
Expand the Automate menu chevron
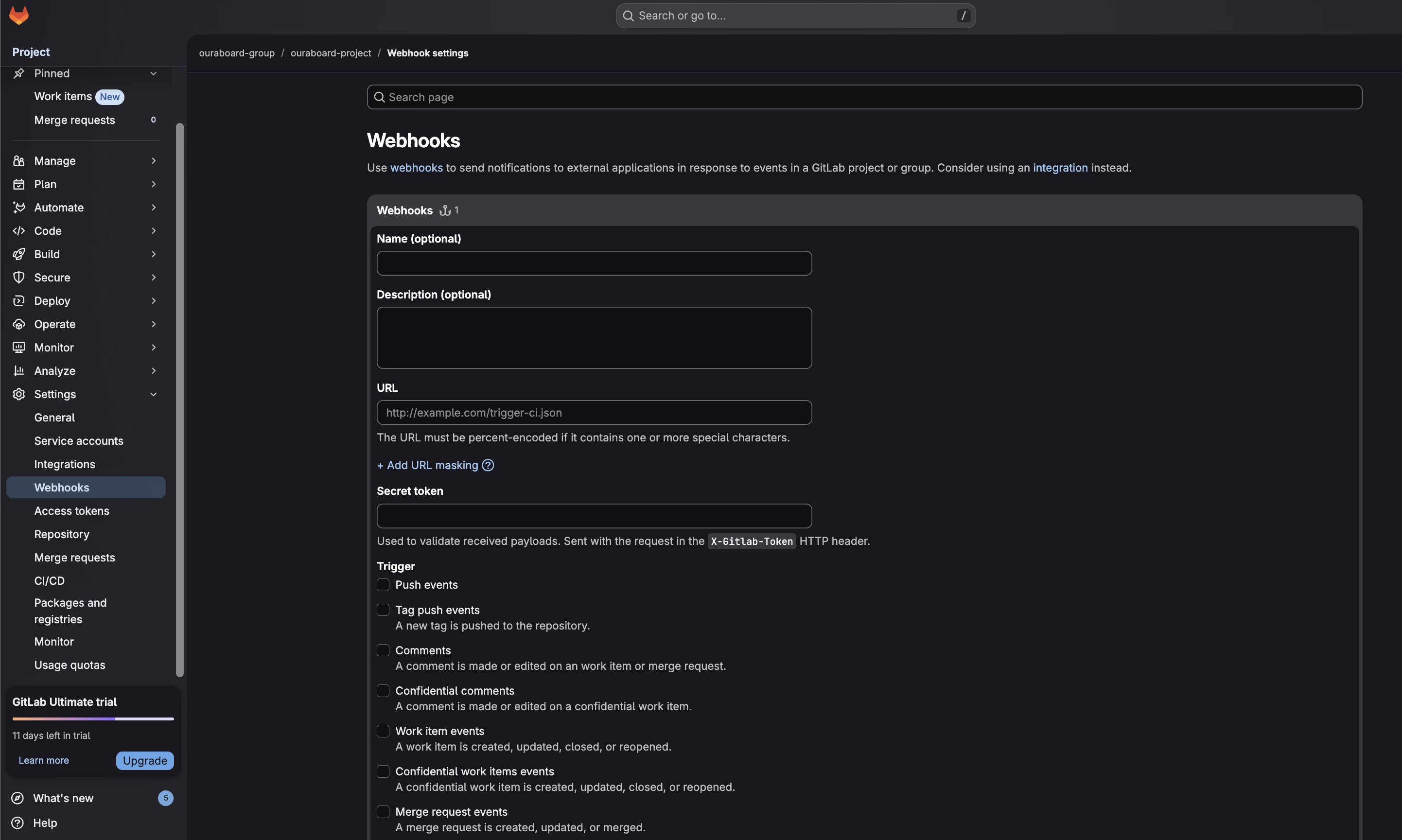(x=153, y=207)
